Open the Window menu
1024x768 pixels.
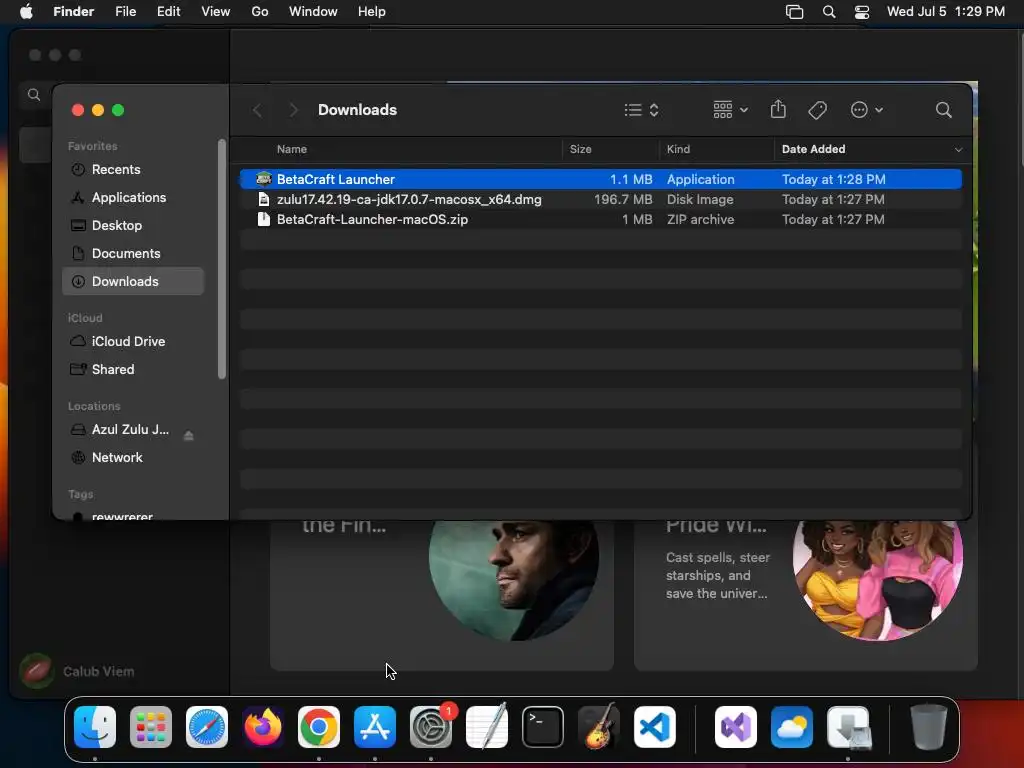pos(313,12)
